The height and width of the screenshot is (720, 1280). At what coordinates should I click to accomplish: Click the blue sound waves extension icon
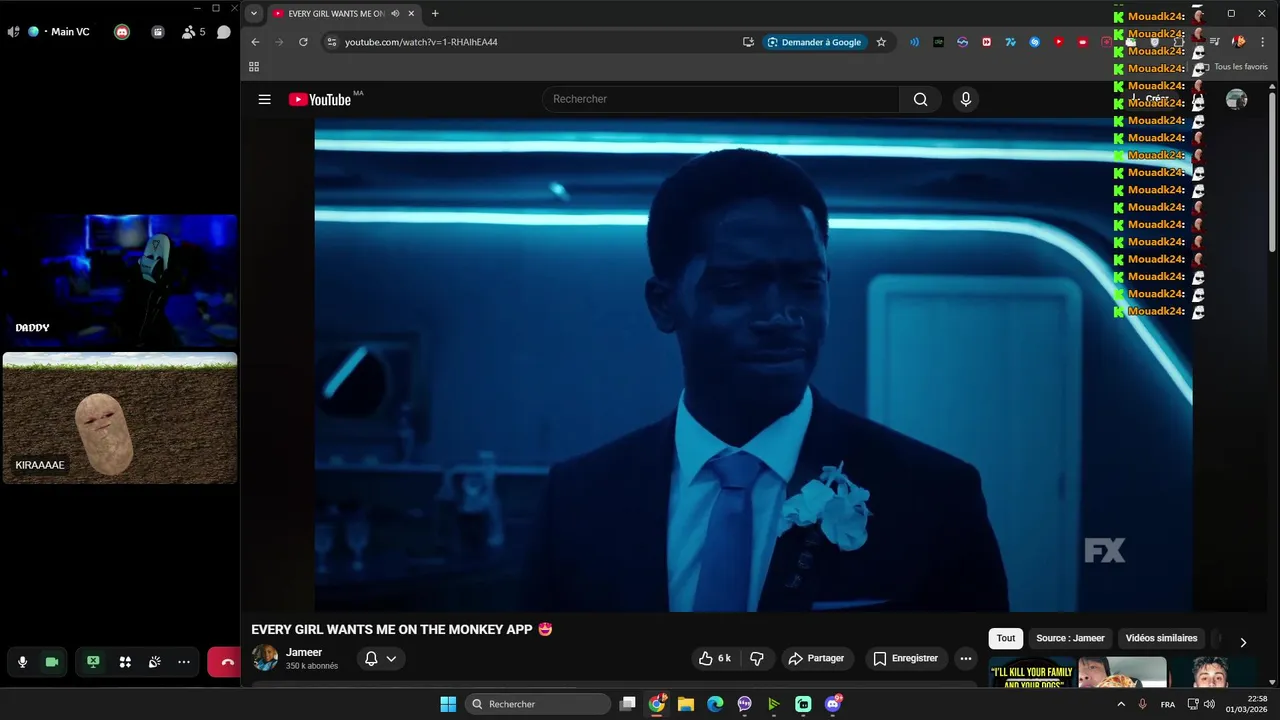tap(914, 42)
